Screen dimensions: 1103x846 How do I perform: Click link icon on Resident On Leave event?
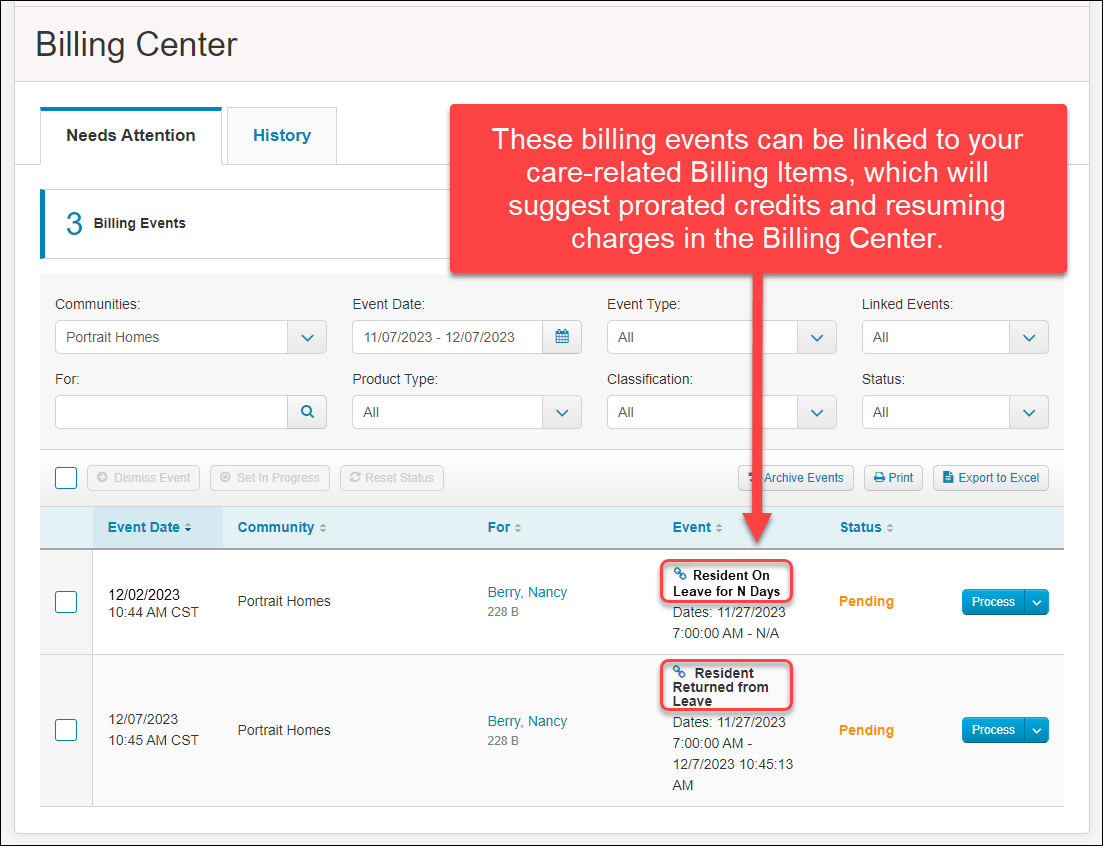pyautogui.click(x=680, y=574)
